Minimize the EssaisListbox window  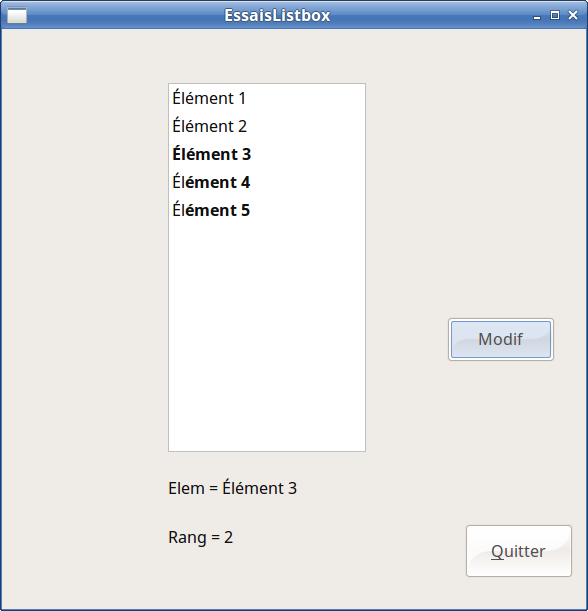point(537,16)
